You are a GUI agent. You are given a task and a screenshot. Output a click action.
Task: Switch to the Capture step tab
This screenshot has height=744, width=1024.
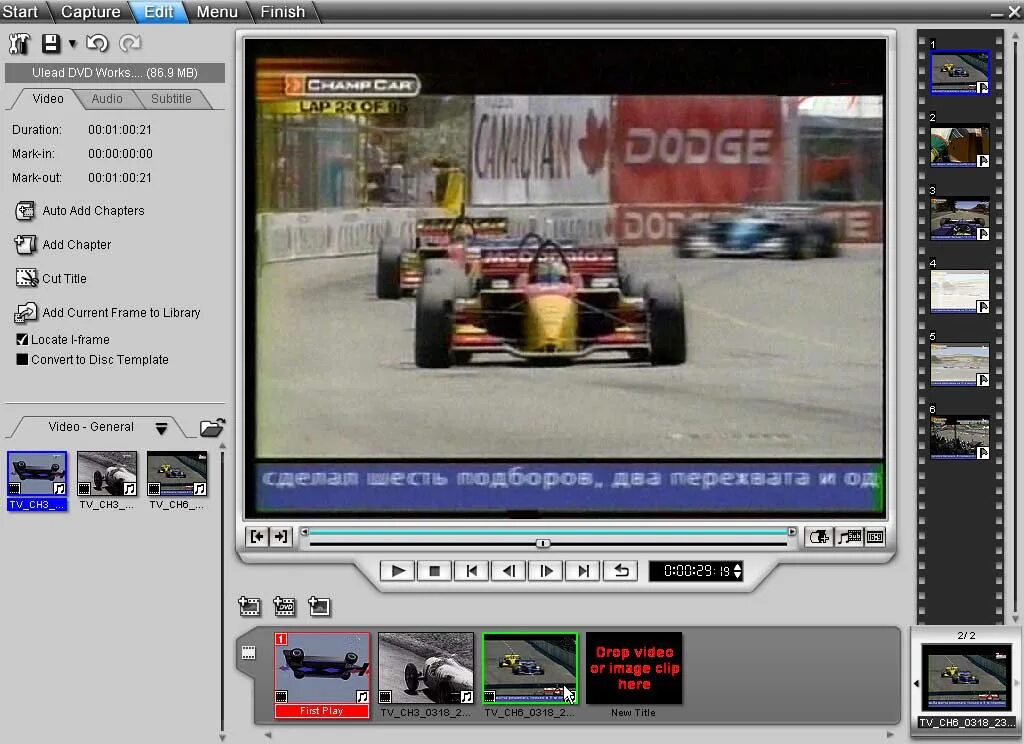click(x=90, y=12)
